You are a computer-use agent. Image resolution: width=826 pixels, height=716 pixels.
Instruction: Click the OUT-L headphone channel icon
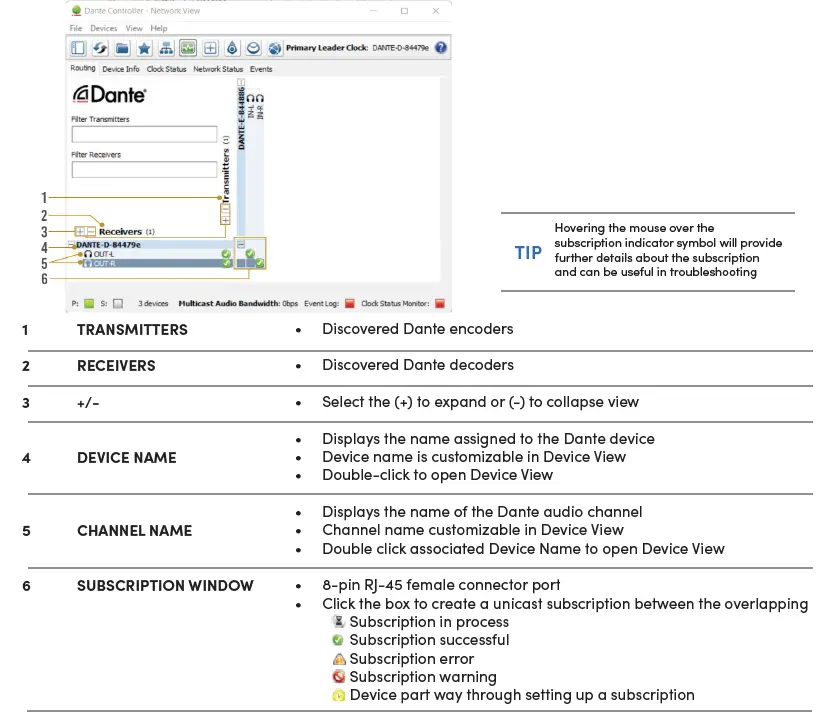coord(88,254)
